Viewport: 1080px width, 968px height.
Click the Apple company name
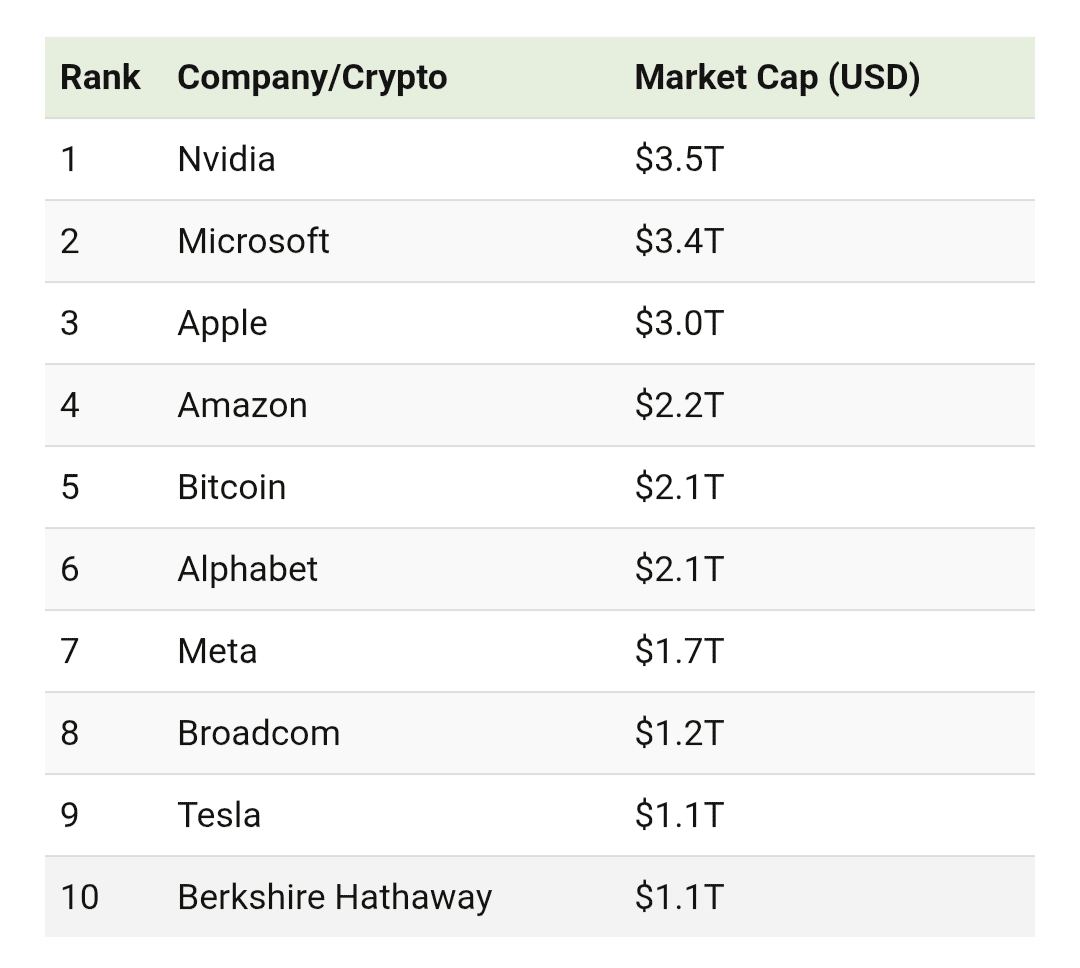[x=222, y=324]
